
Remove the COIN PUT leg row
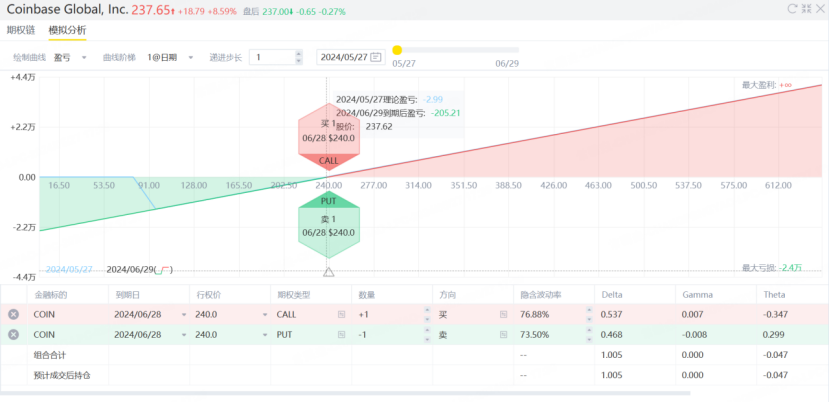point(14,335)
